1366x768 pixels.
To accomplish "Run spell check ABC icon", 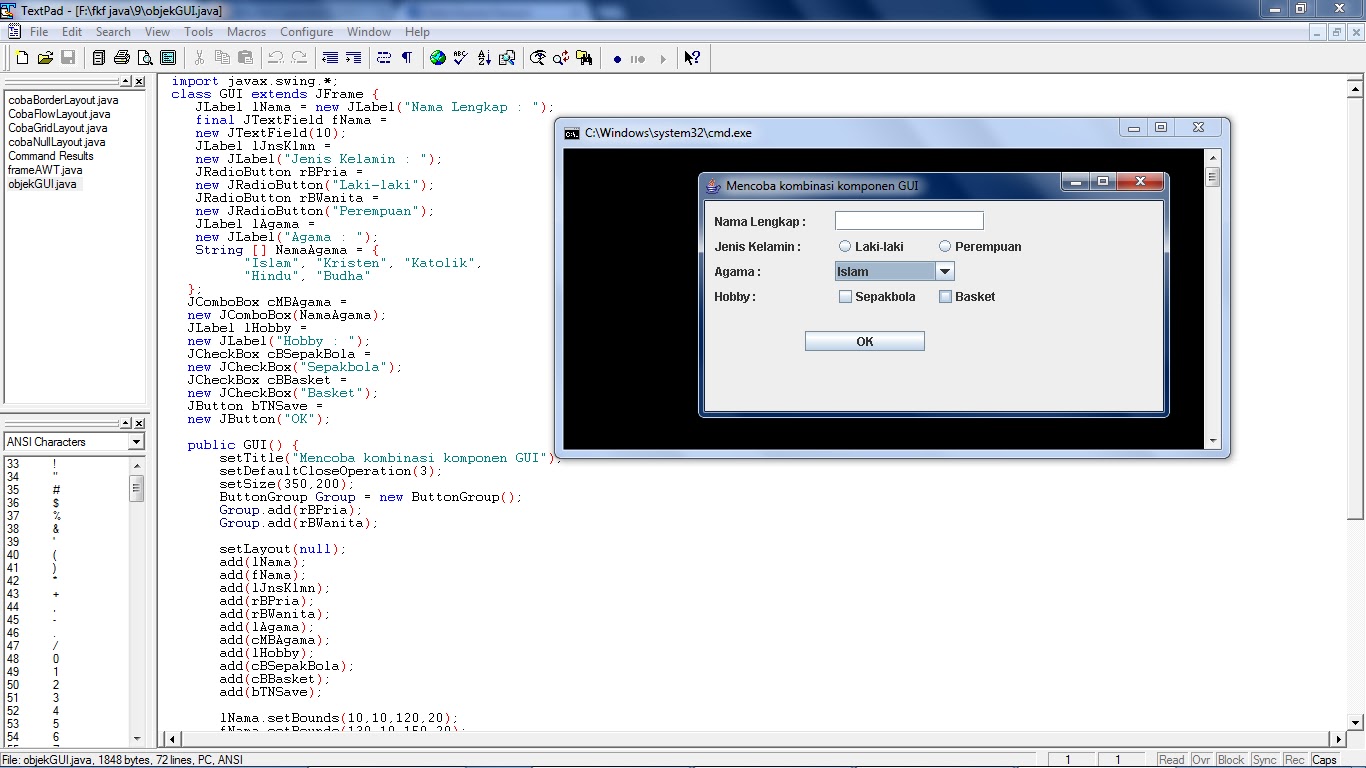I will (461, 58).
